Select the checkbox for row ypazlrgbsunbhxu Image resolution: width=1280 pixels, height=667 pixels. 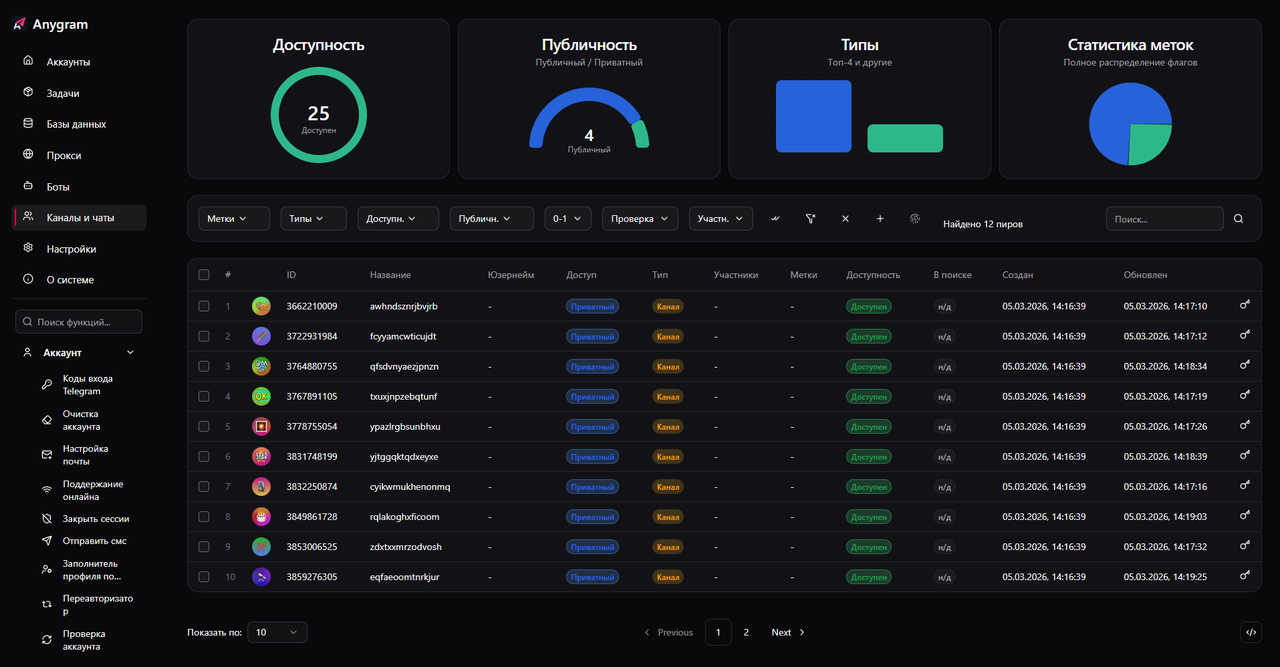pyautogui.click(x=204, y=427)
